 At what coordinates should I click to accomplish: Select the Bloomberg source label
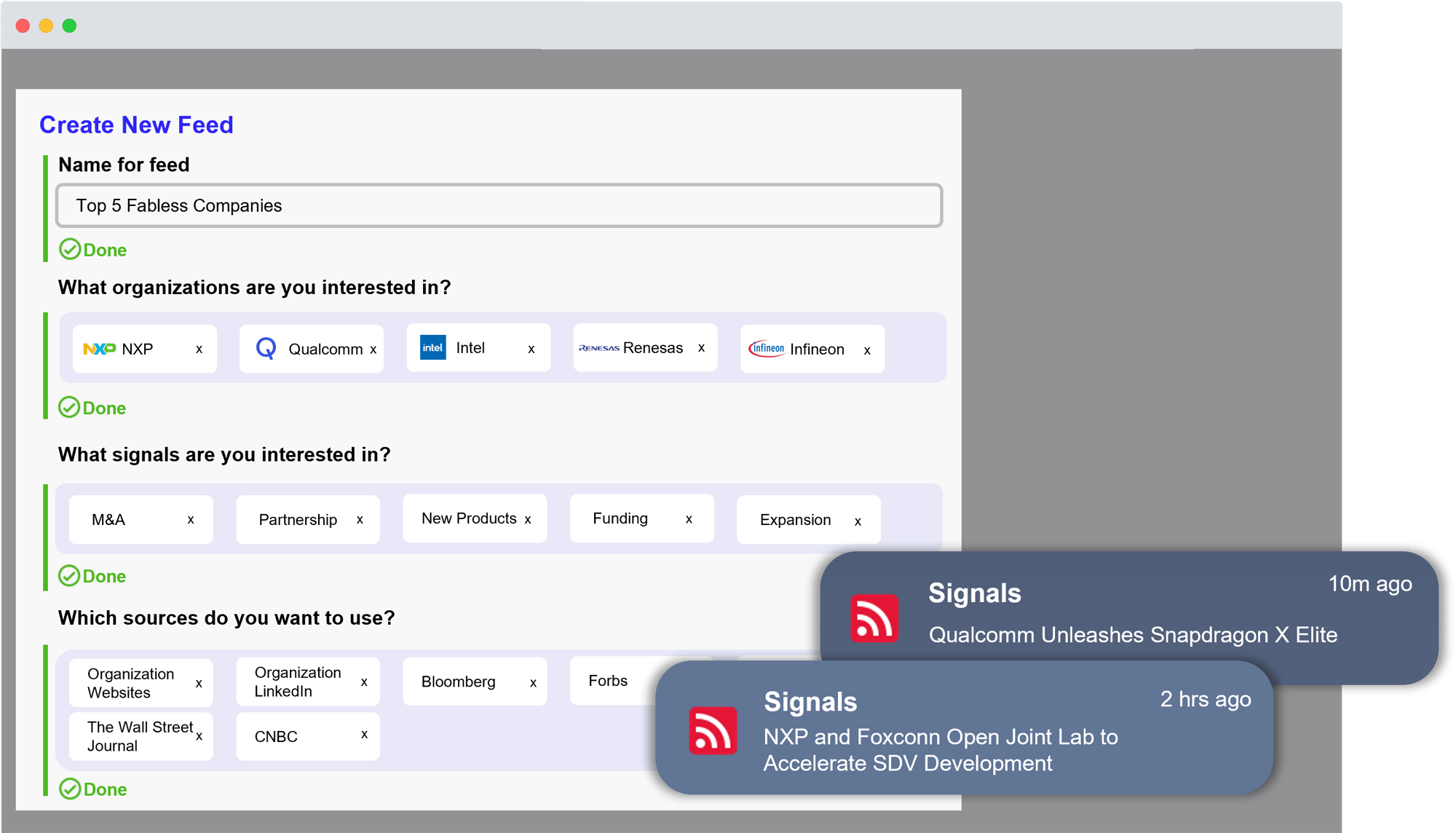(458, 682)
